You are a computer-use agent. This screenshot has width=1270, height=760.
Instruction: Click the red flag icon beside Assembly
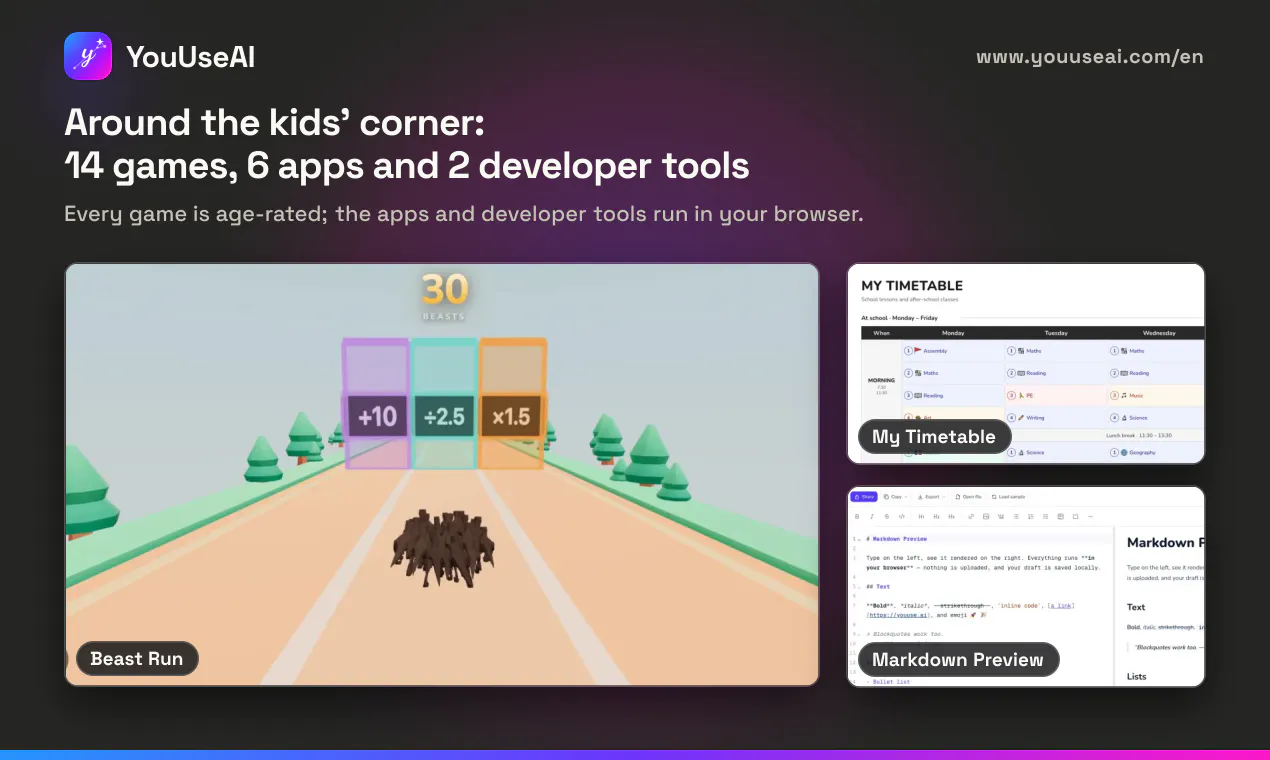(917, 350)
